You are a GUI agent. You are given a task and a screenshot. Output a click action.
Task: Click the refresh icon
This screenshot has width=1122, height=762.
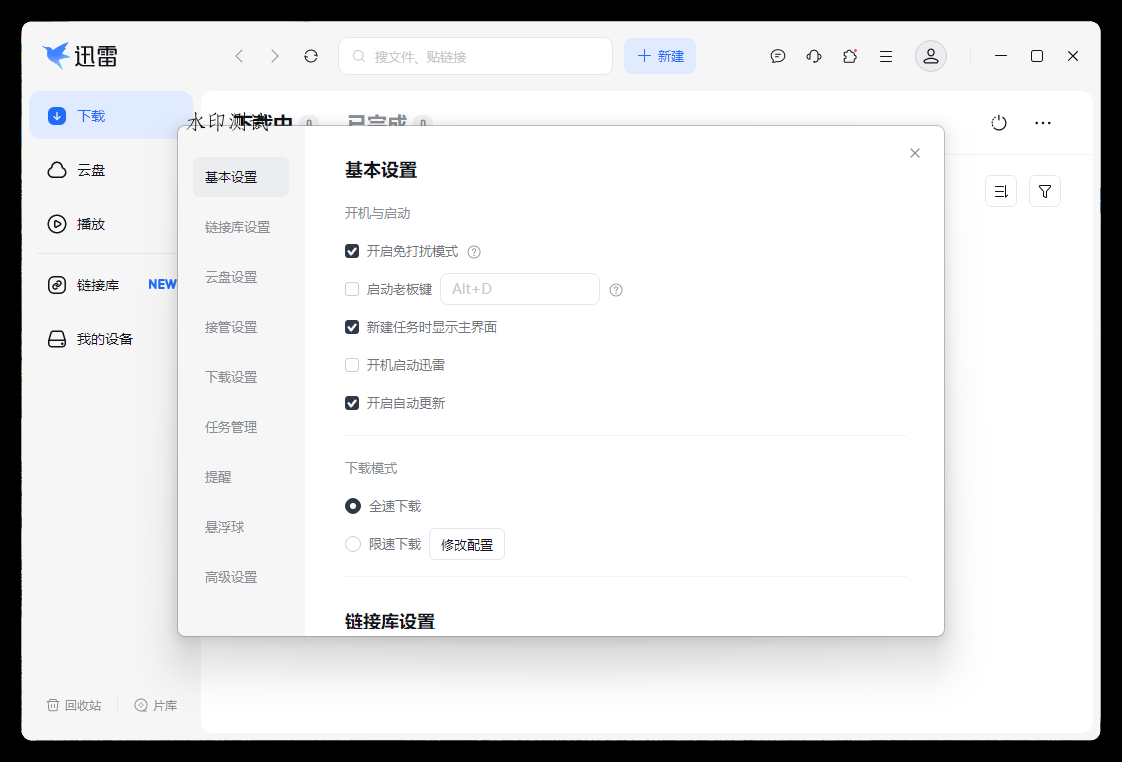[x=311, y=56]
